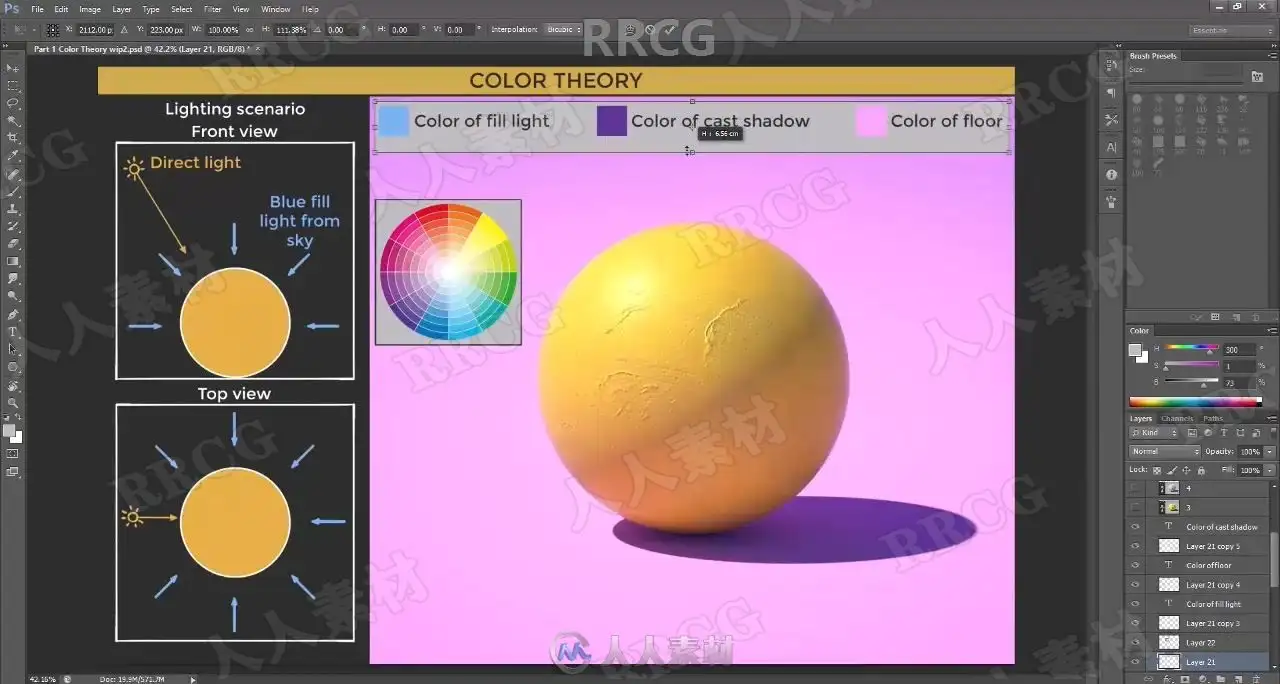Select the Path Selection tool
1280x684 pixels.
click(x=13, y=349)
